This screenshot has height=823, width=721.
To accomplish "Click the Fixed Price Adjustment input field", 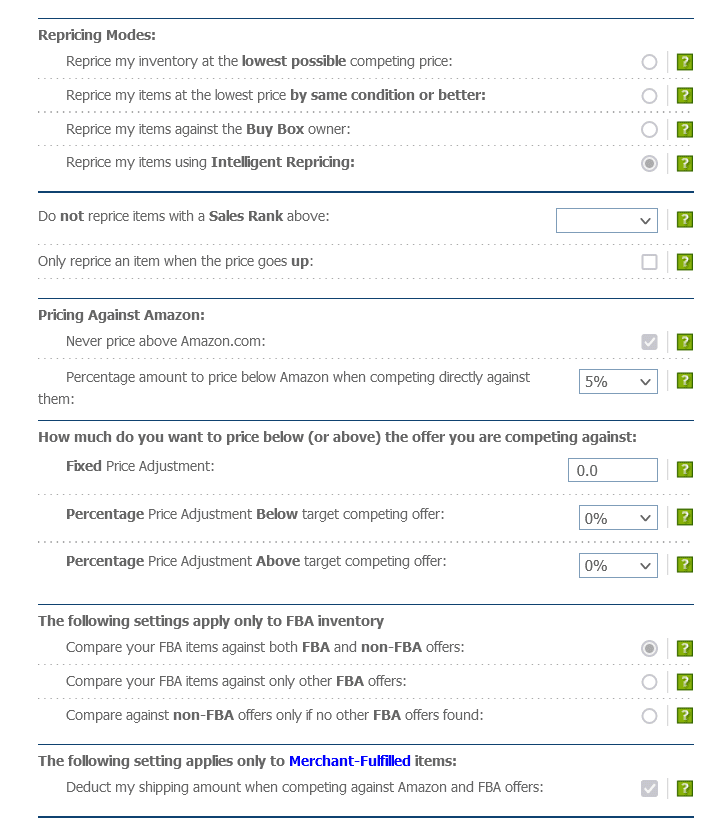I will pos(612,469).
